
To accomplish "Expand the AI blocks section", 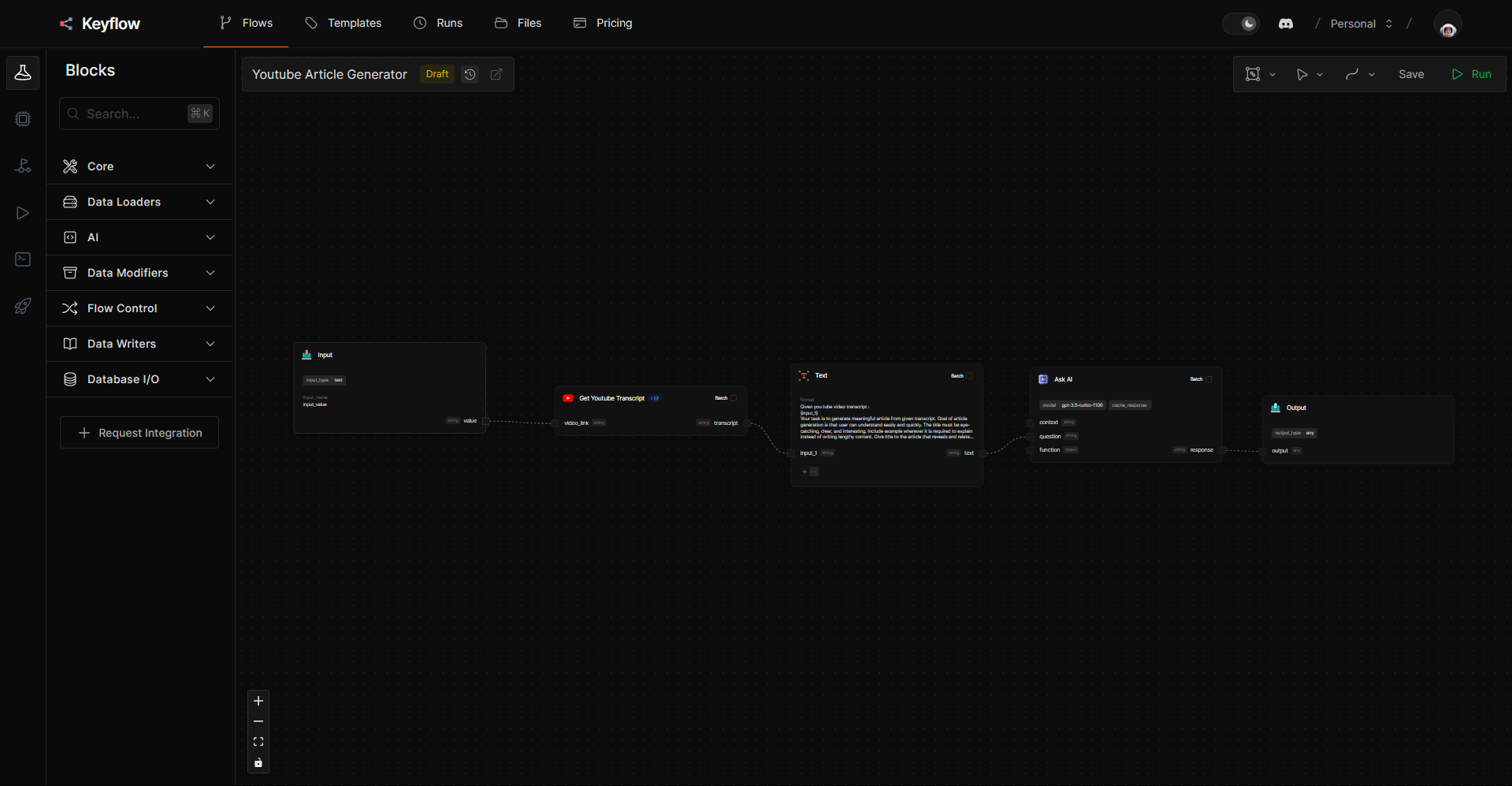I will pos(139,237).
